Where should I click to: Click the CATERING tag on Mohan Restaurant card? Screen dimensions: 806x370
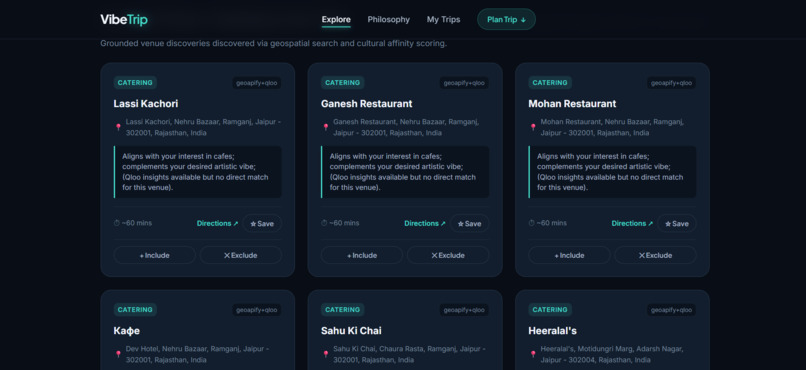(x=550, y=83)
